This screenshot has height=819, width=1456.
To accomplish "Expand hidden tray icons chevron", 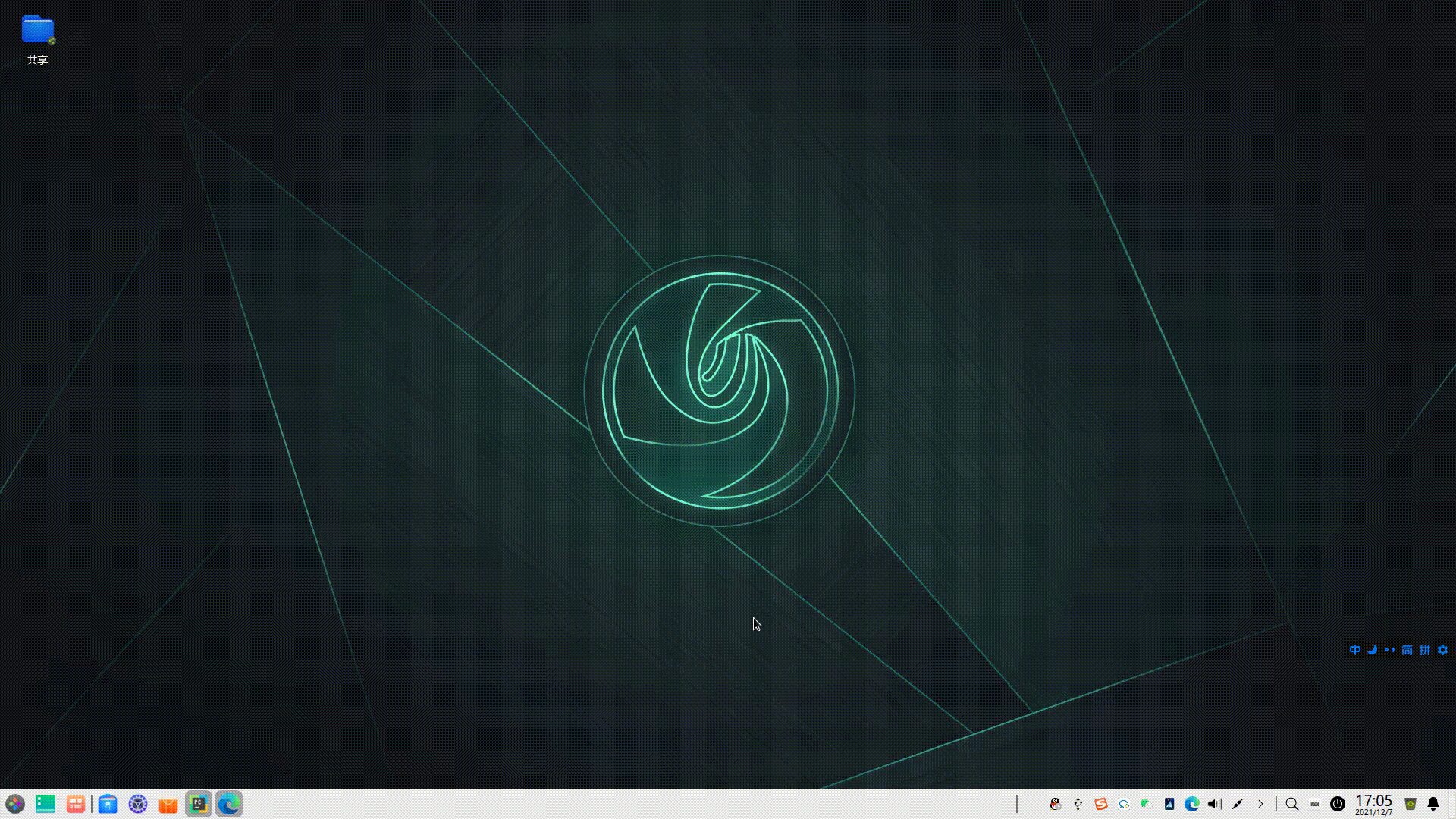I will (1261, 804).
